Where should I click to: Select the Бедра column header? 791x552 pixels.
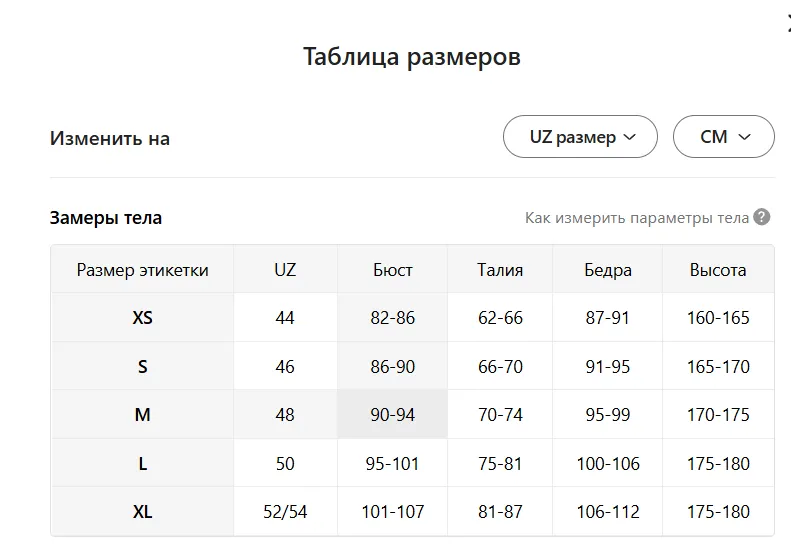pos(608,270)
